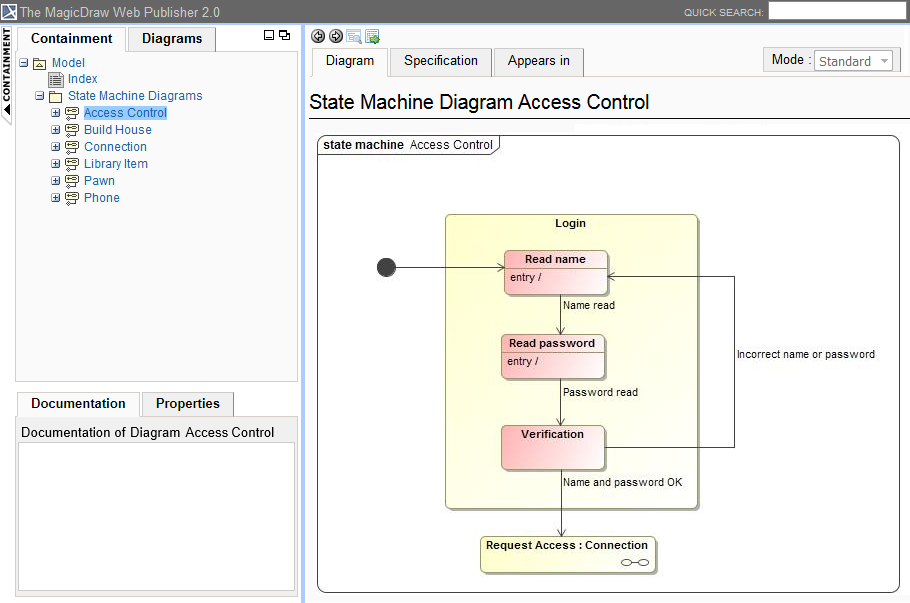Screen dimensions: 910x603
Task: Collapse the Model root node
Action: [x=23, y=63]
